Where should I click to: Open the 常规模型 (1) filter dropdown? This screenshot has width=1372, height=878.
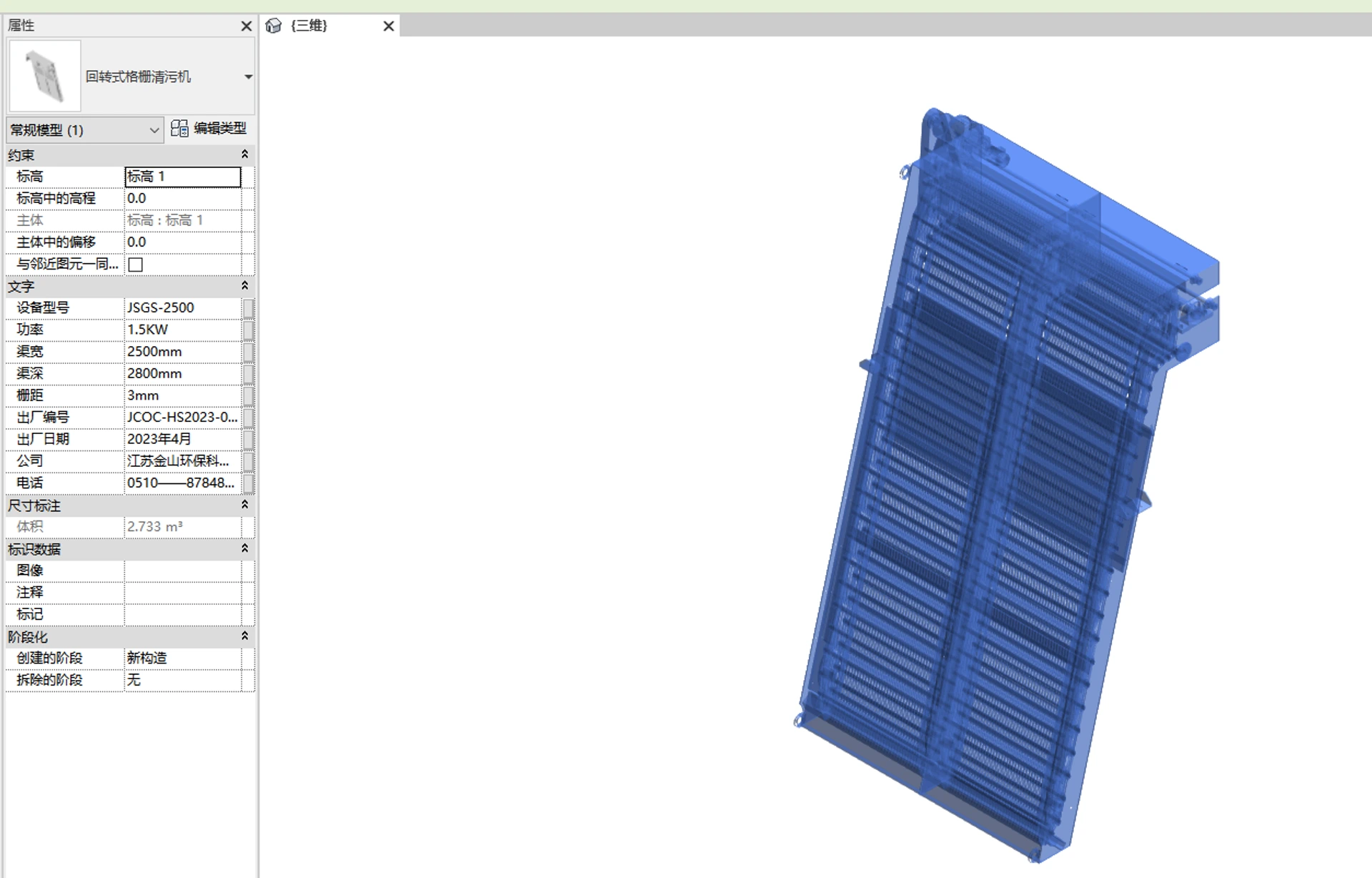[x=84, y=130]
